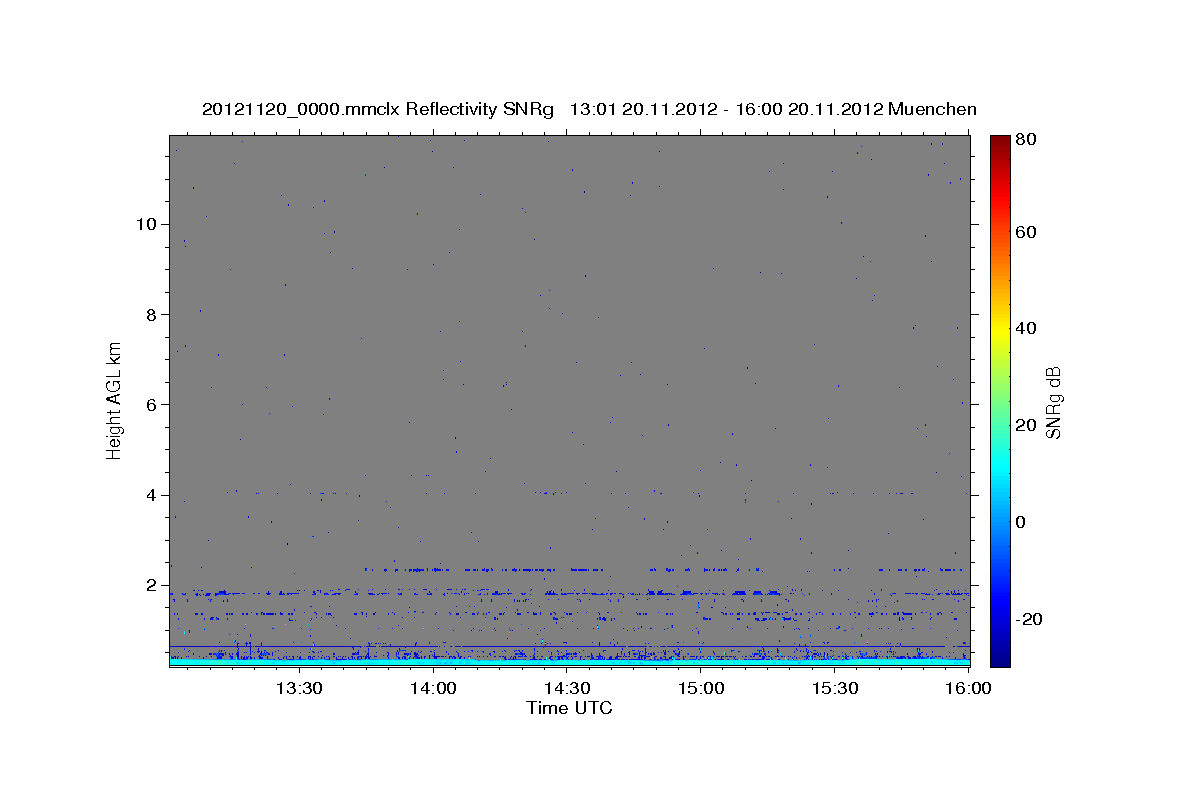The height and width of the screenshot is (800, 1200).
Task: Click the 15:00 time tick label
Action: pyautogui.click(x=702, y=689)
